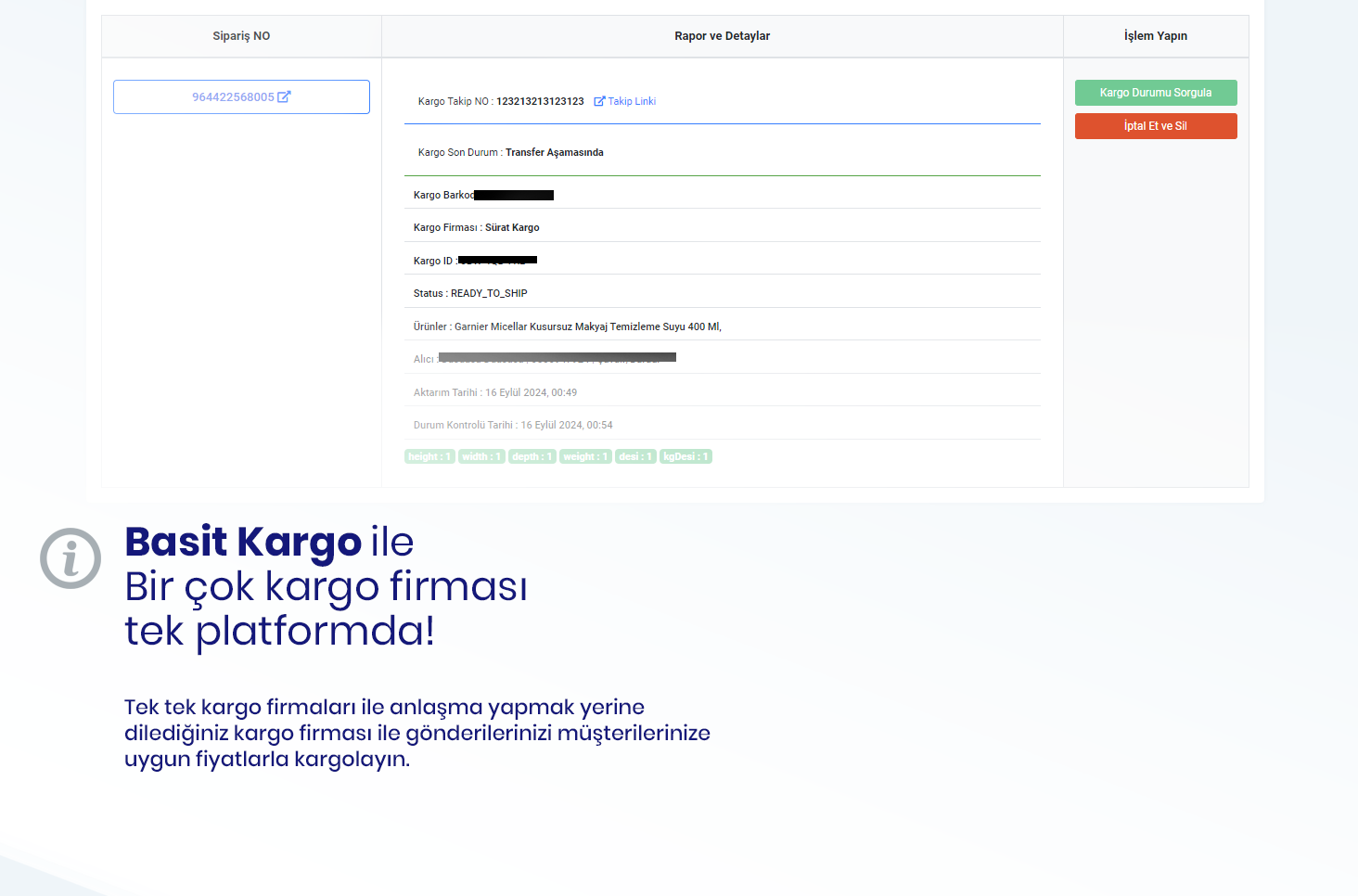Click the Garnier Micellar product row
1358x896 pixels.
(x=568, y=326)
